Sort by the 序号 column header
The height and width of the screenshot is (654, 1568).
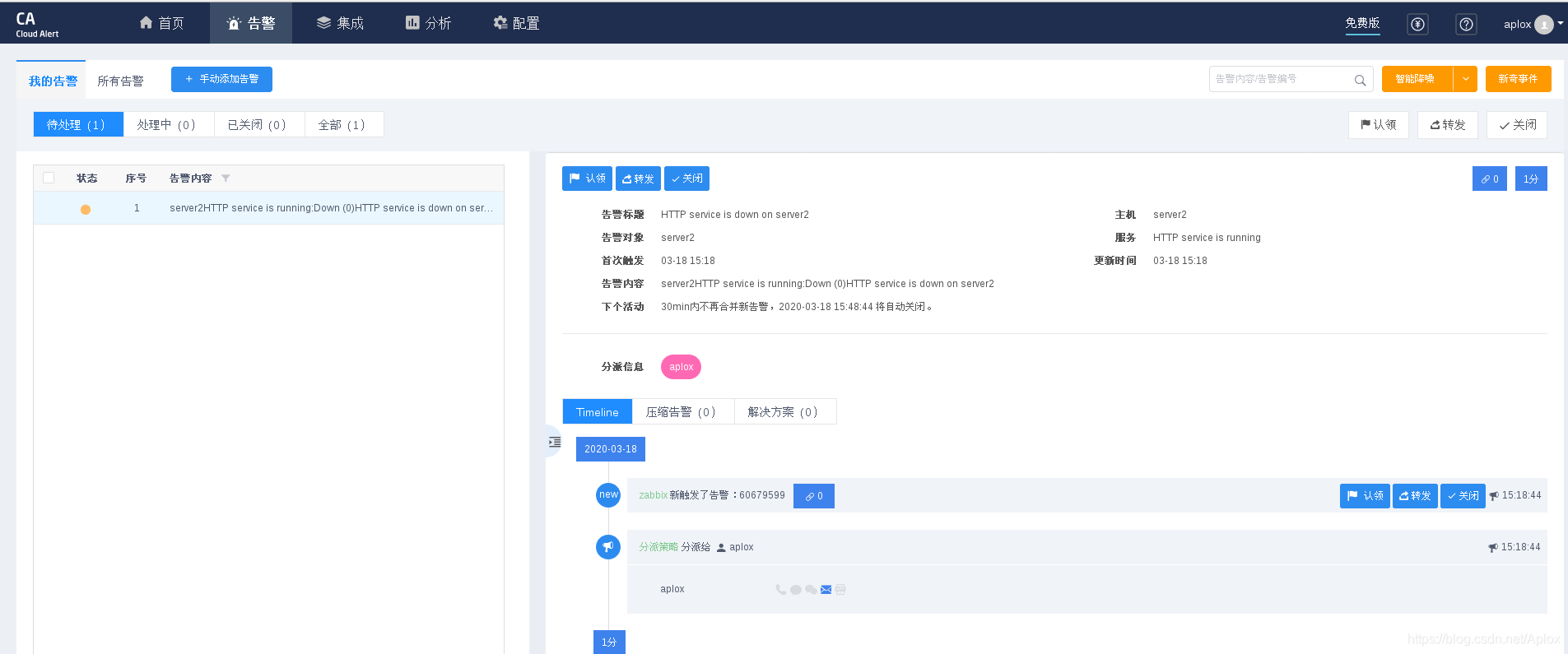(136, 179)
